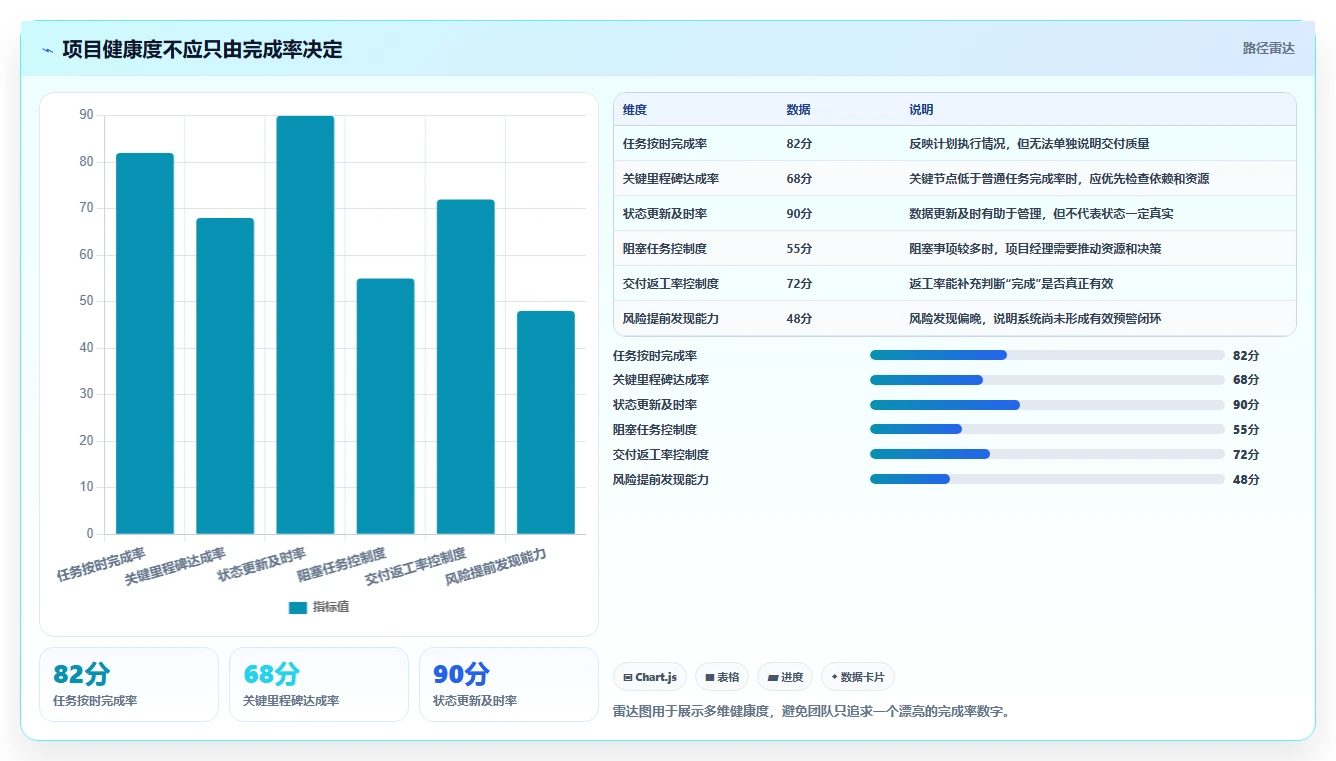Click the description 阻塞事项较多时，项目经理需要推动资源和决策
This screenshot has height=761, width=1336.
pos(1035,249)
